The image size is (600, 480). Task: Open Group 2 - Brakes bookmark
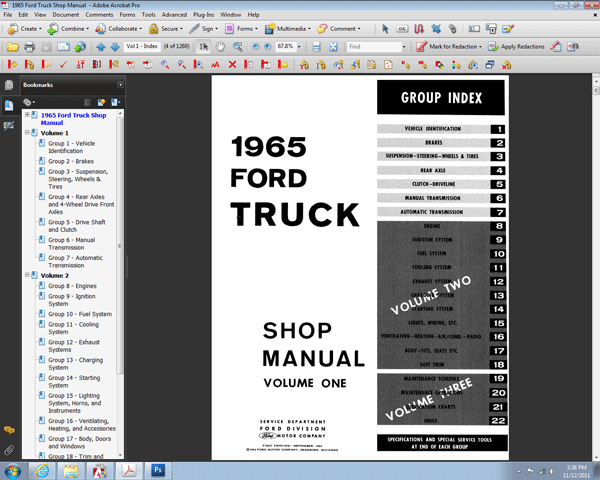71,161
